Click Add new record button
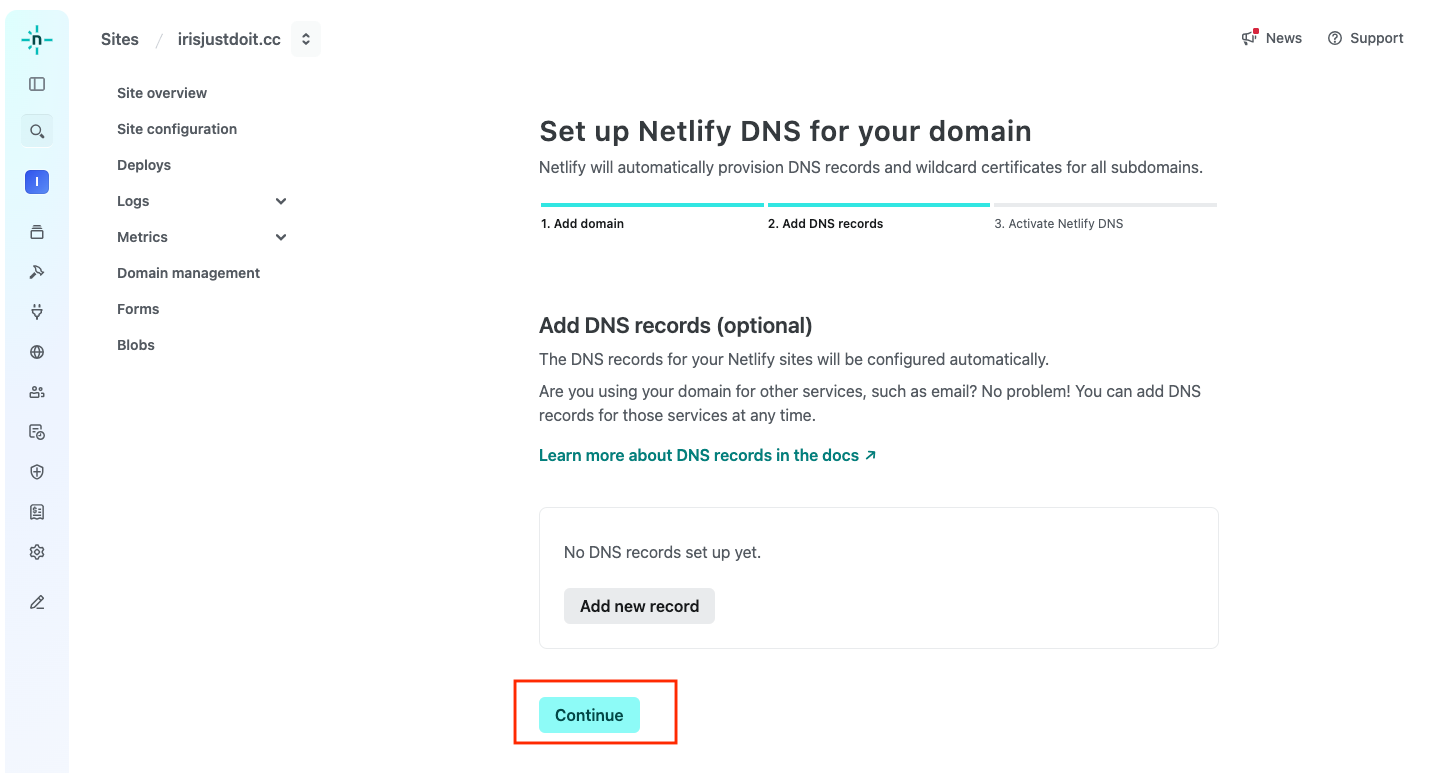Image resolution: width=1437 pixels, height=773 pixels. tap(639, 606)
